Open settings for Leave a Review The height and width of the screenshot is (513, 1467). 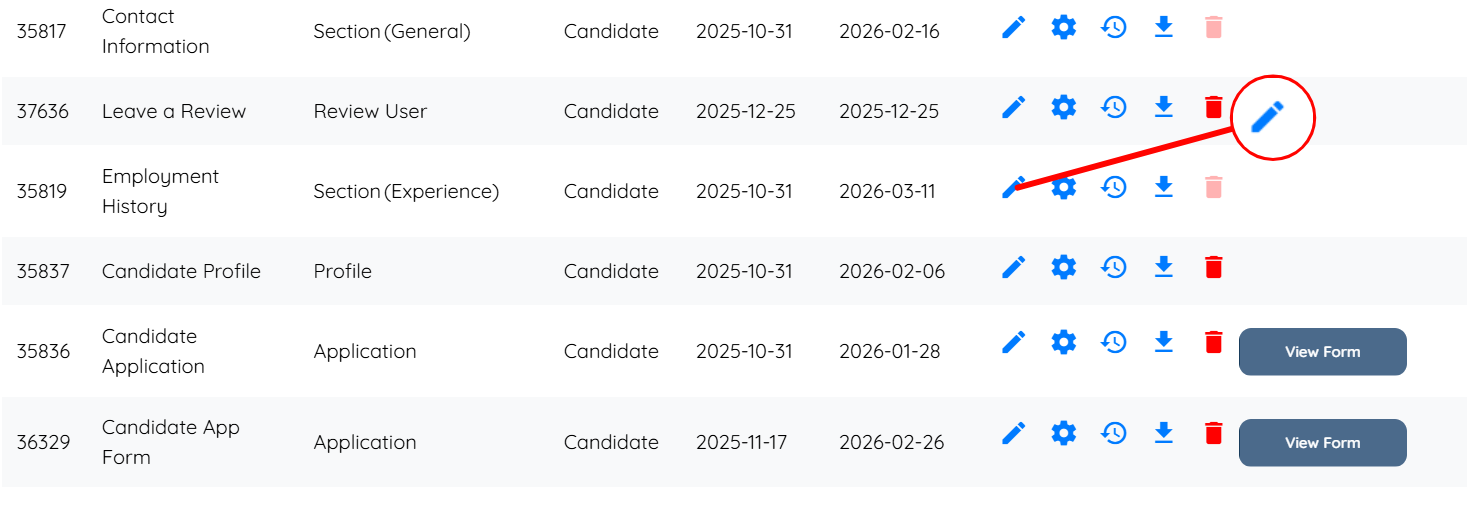[x=1063, y=107]
